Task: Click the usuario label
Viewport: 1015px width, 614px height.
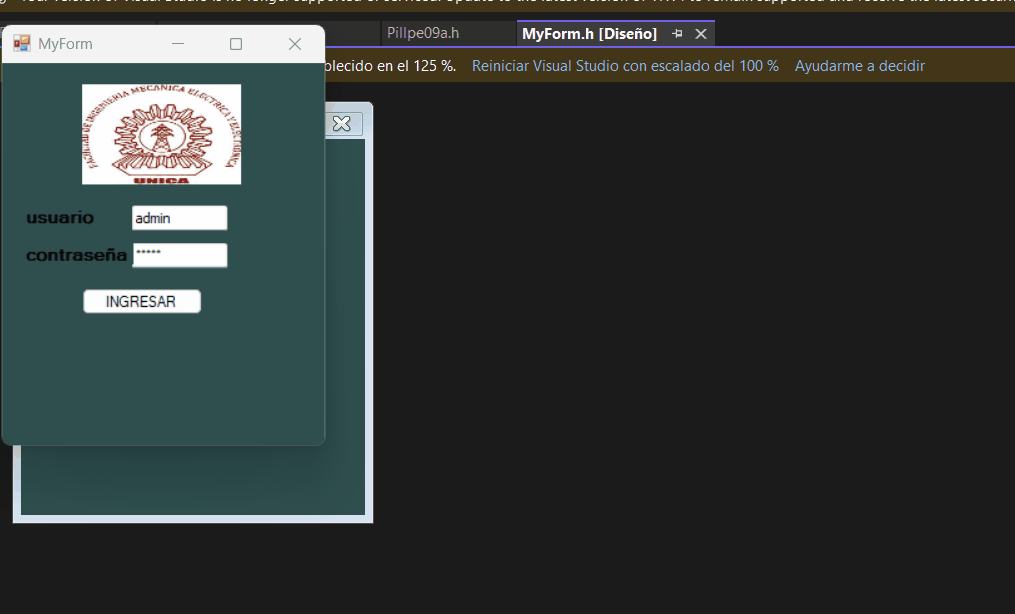Action: click(x=60, y=217)
